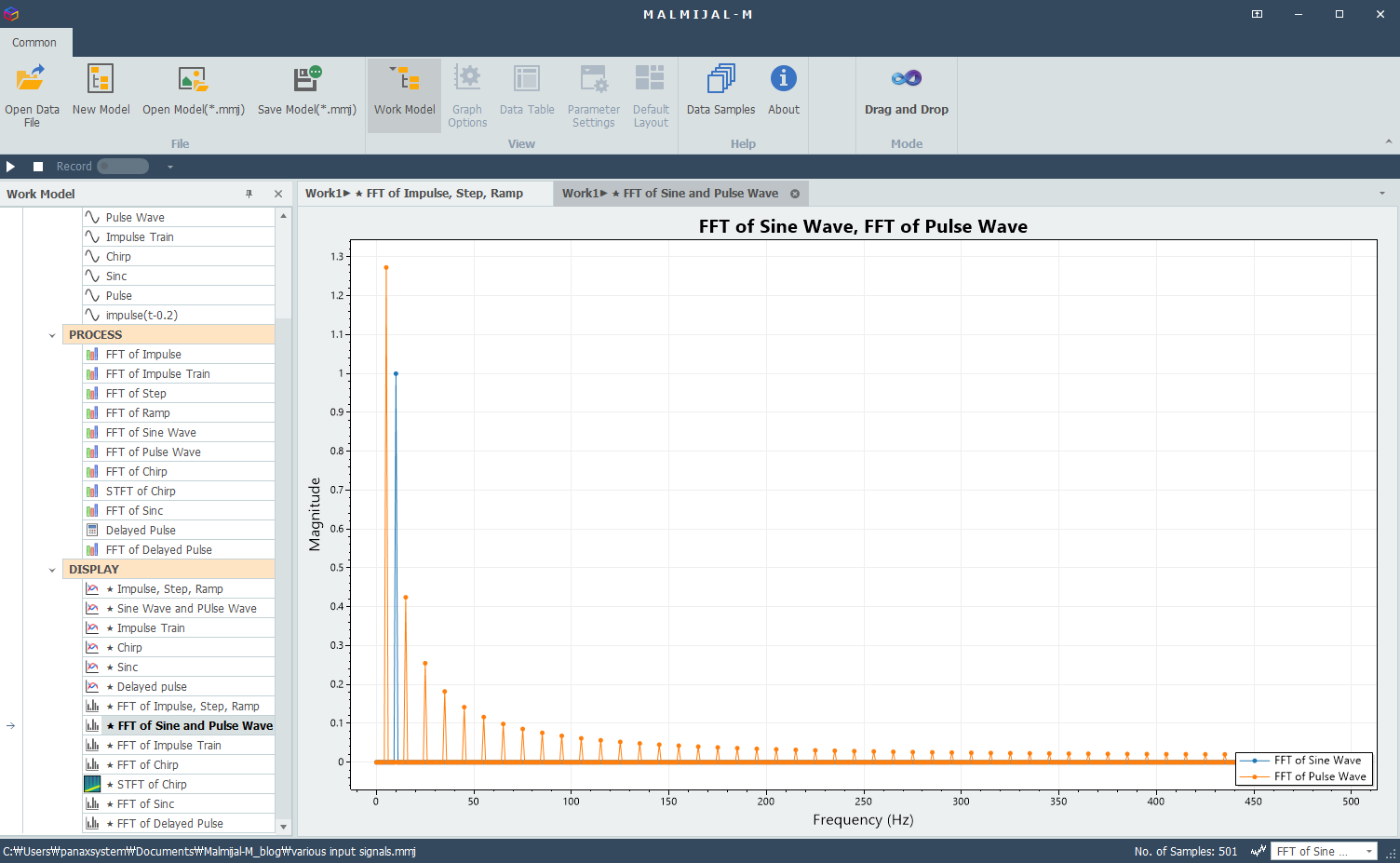Open the starred display row labelled exactly FFT of Chirp
The image size is (1400, 863).
179,764
